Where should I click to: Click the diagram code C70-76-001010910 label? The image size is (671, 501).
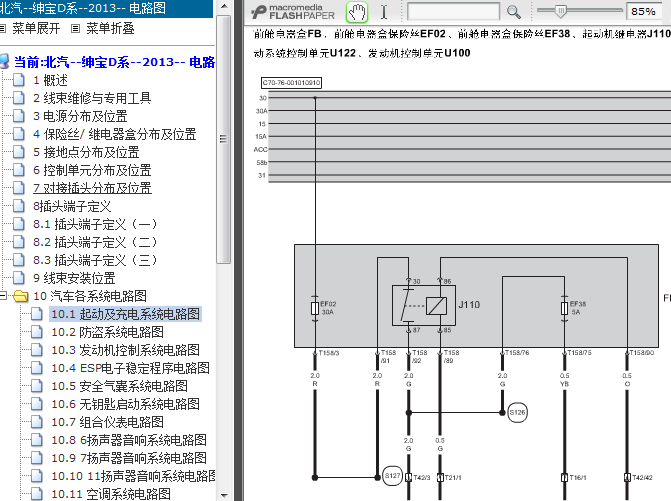click(291, 83)
